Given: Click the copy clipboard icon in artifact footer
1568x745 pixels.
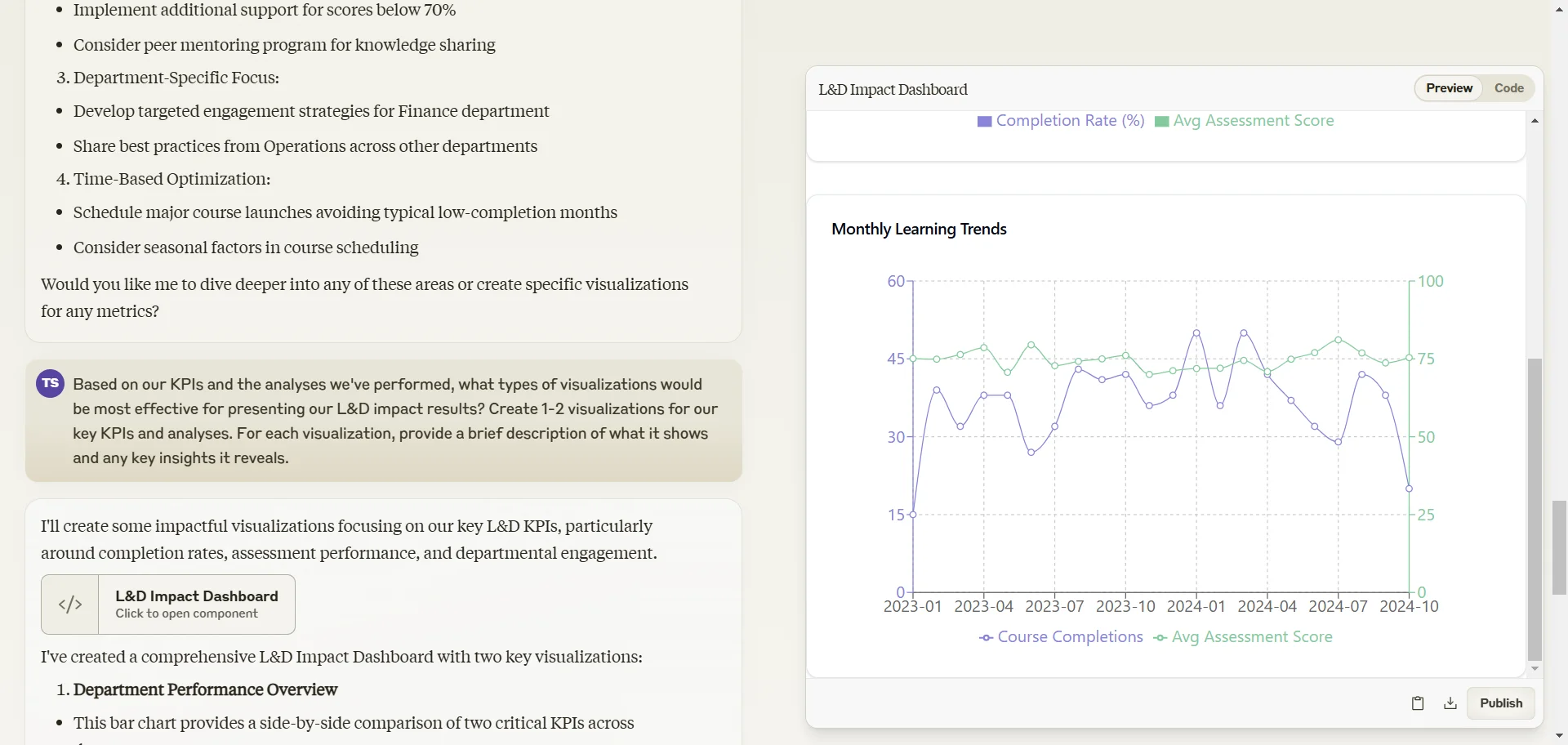Looking at the screenshot, I should click(1418, 703).
